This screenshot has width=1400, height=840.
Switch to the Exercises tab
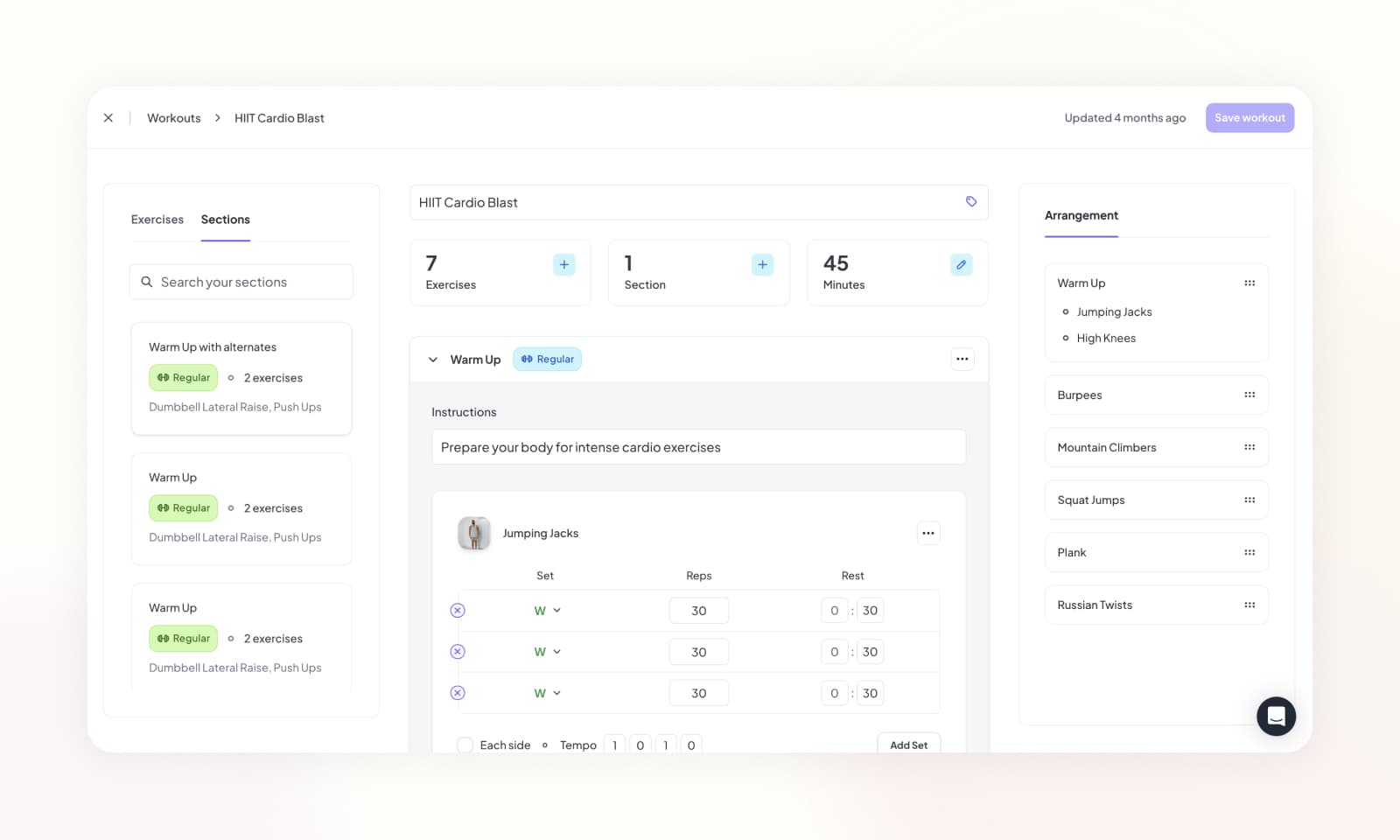157,220
